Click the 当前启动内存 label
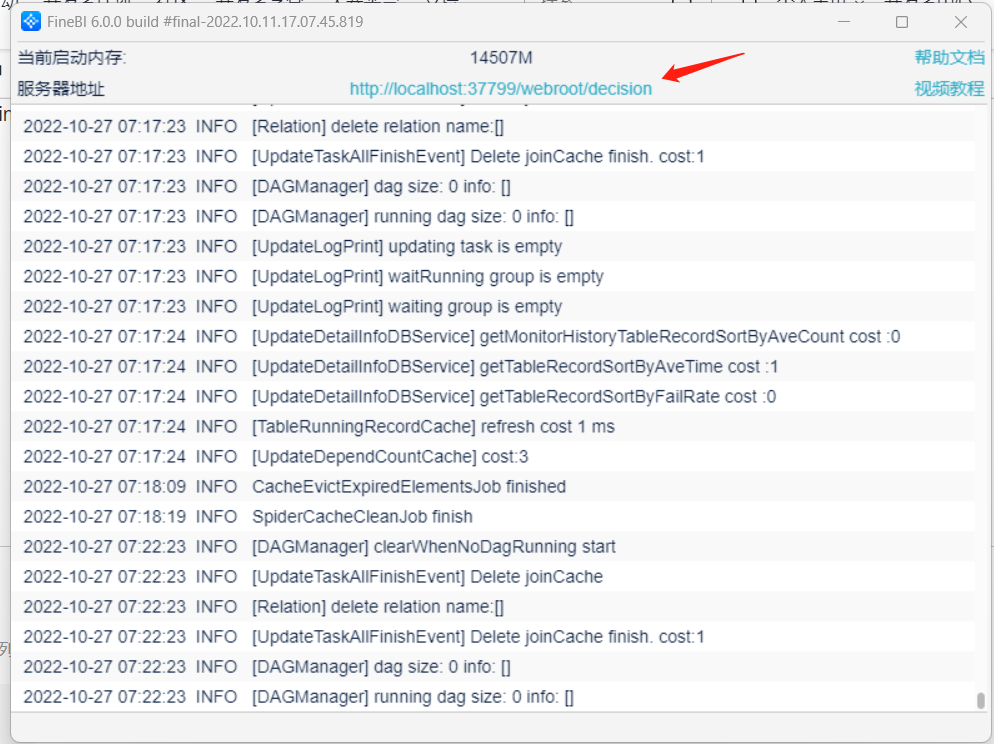The width and height of the screenshot is (994, 744). click(72, 58)
